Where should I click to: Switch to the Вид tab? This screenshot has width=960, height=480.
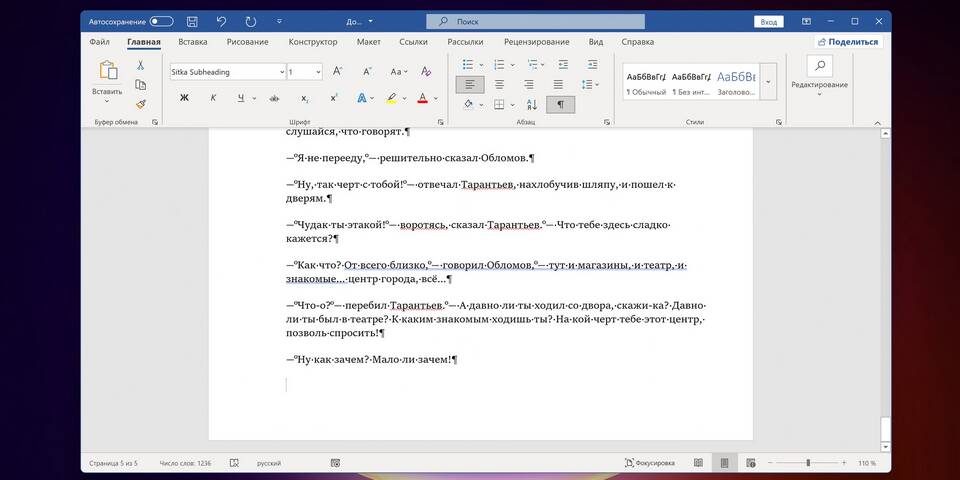[596, 42]
